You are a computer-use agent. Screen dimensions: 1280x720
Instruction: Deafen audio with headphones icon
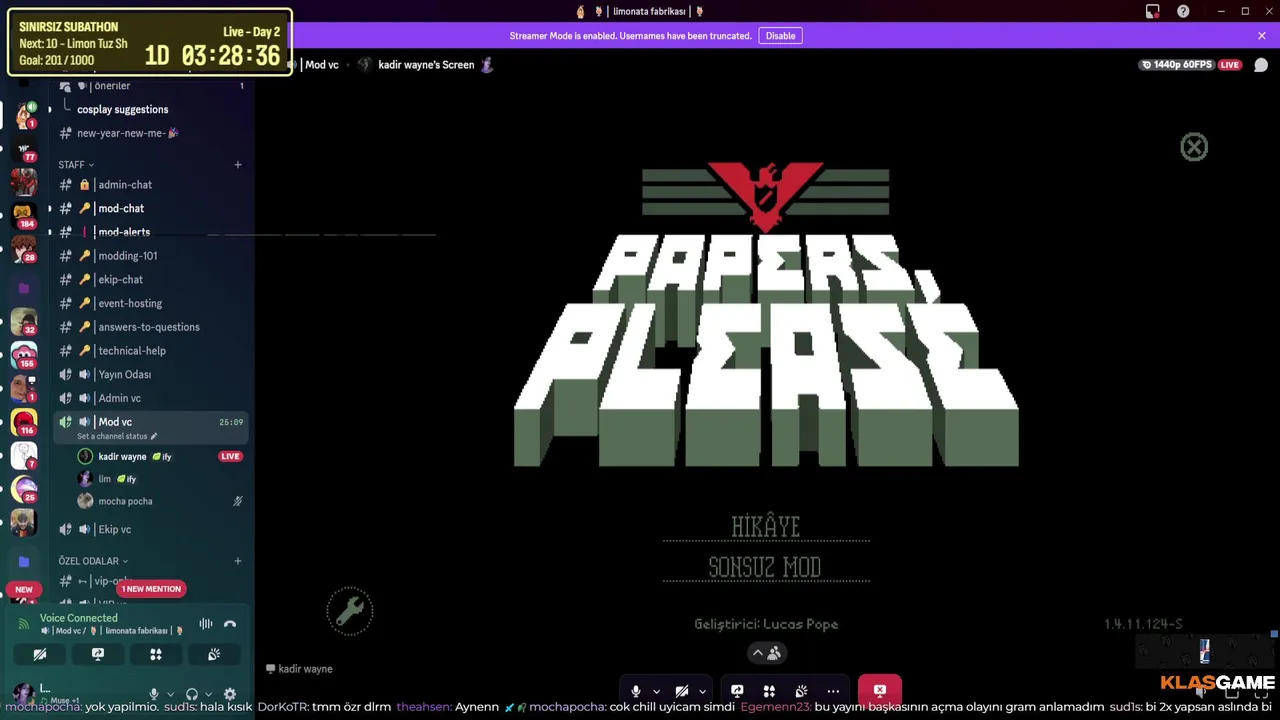pos(191,694)
